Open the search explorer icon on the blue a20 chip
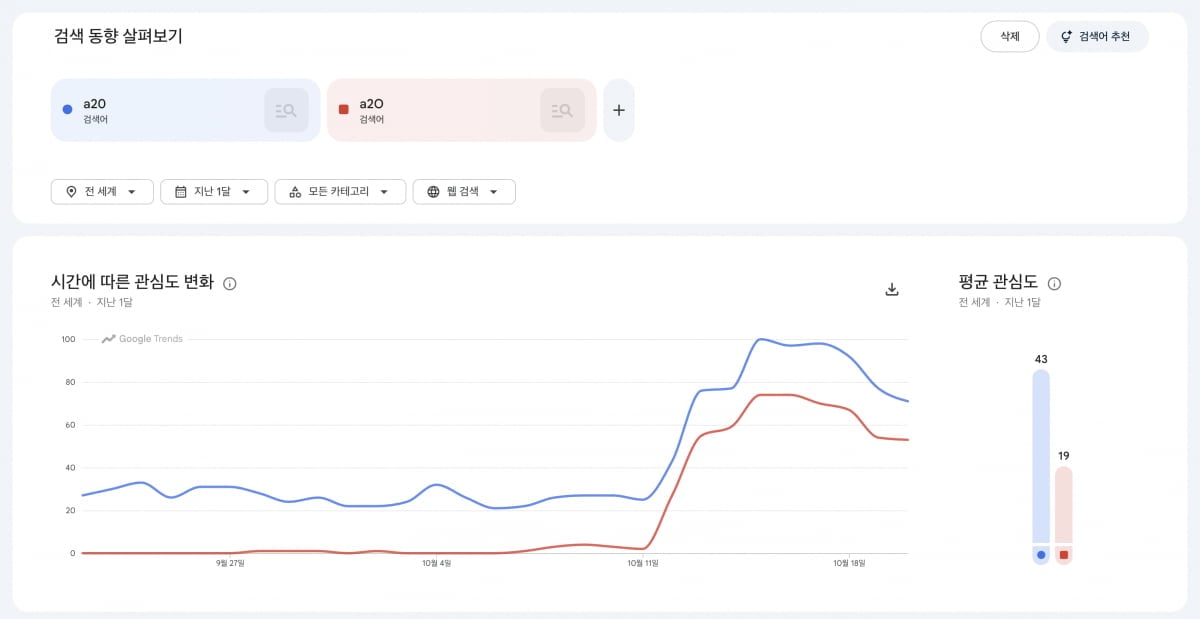This screenshot has height=619, width=1200. (286, 110)
